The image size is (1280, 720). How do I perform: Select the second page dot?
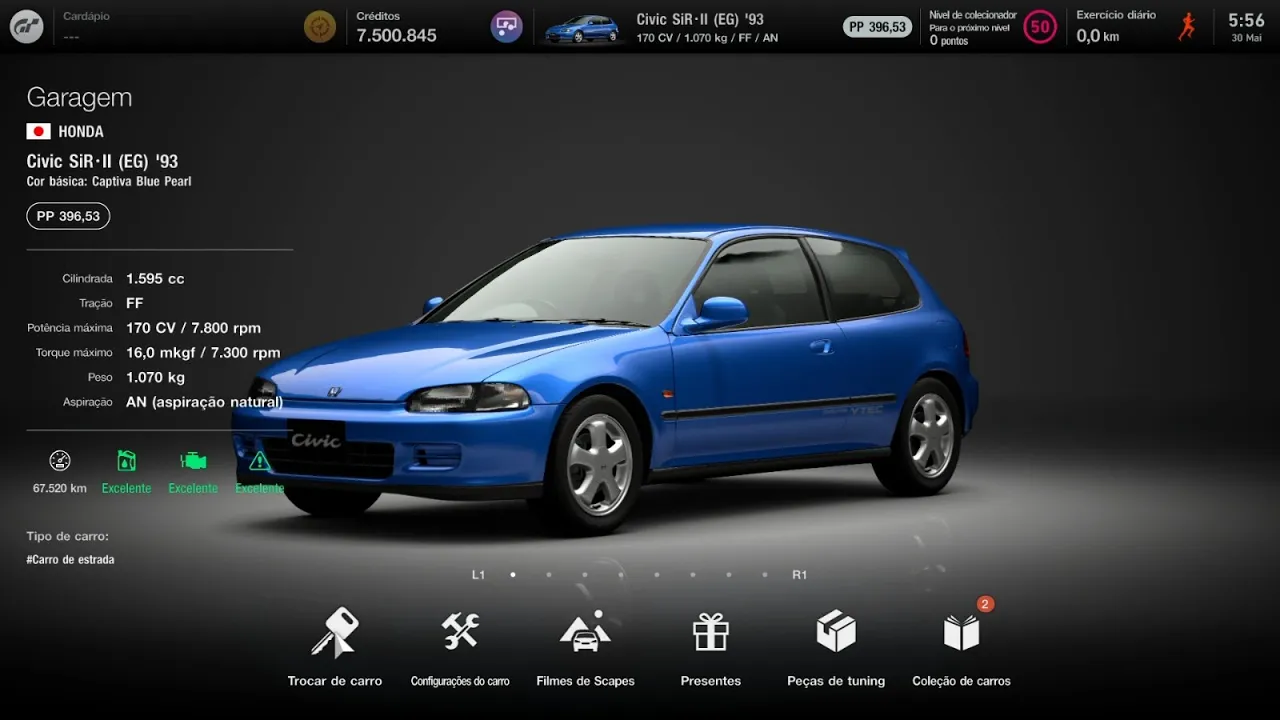click(549, 575)
